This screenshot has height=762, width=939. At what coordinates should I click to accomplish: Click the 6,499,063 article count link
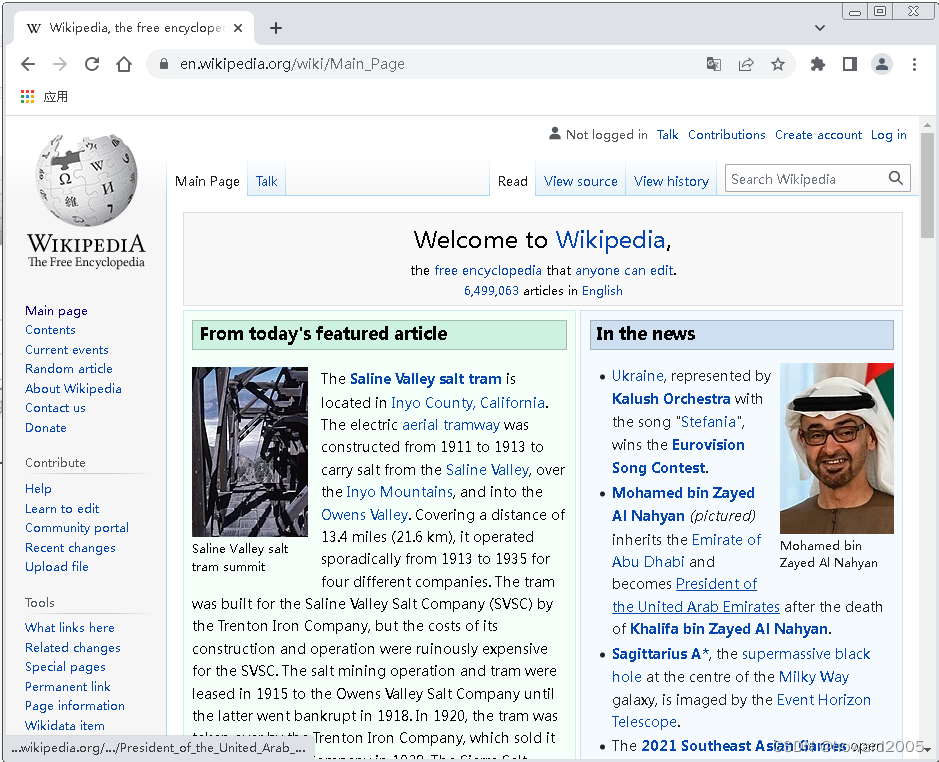click(491, 291)
